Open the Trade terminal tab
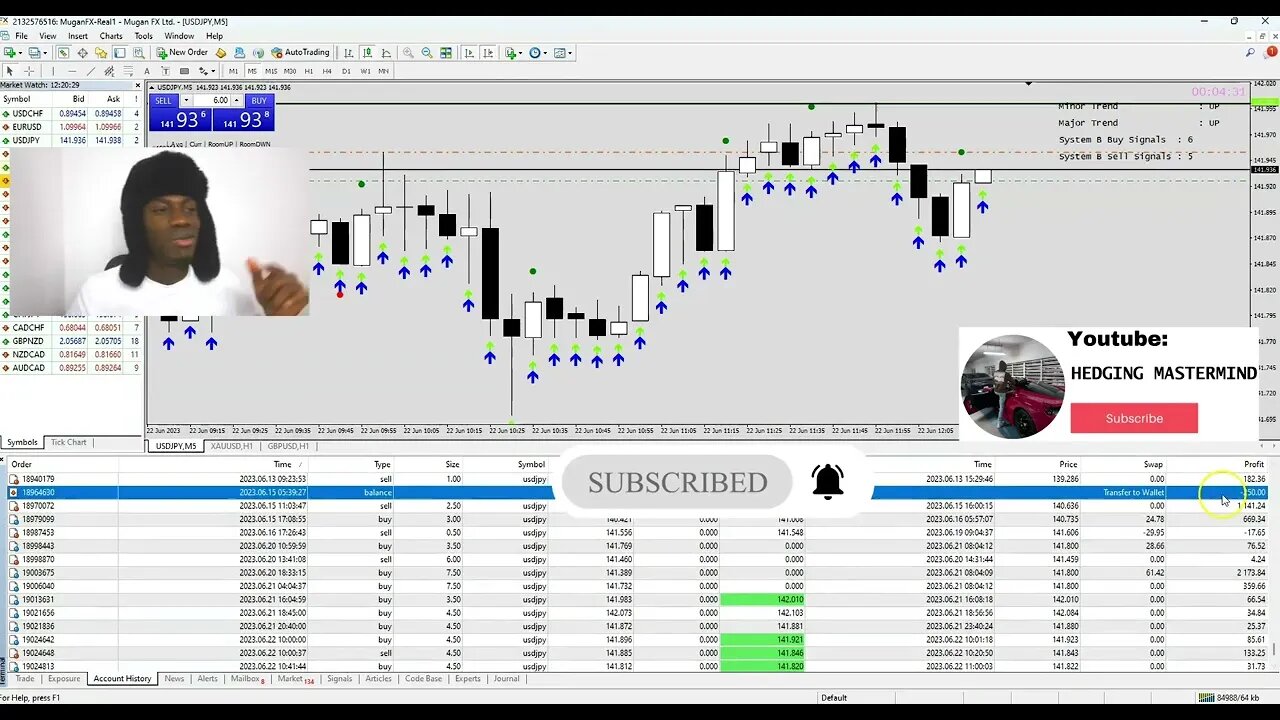The height and width of the screenshot is (720, 1280). coord(24,679)
